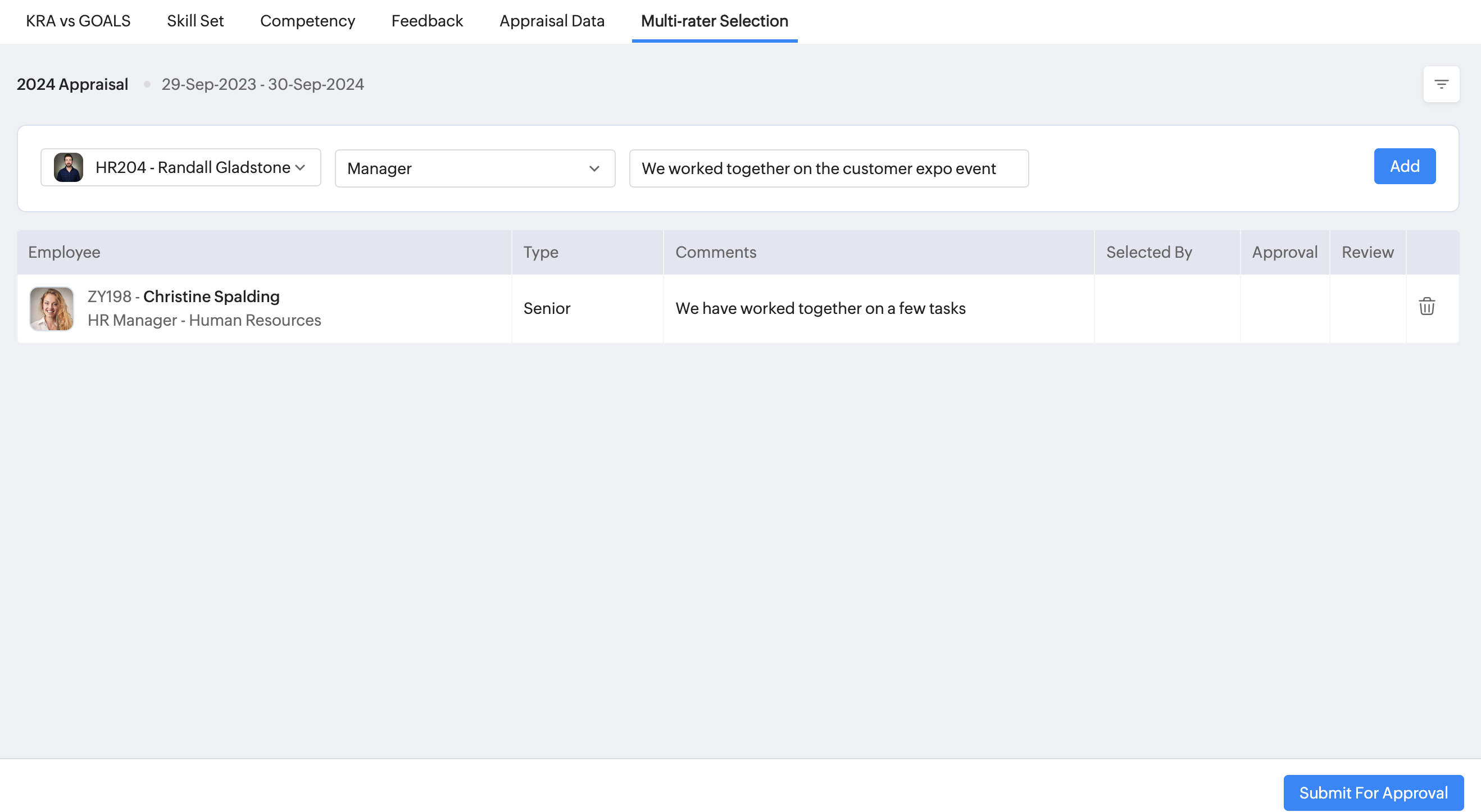Focus the customer expo event comment field
Viewport: 1481px width, 812px height.
[828, 168]
